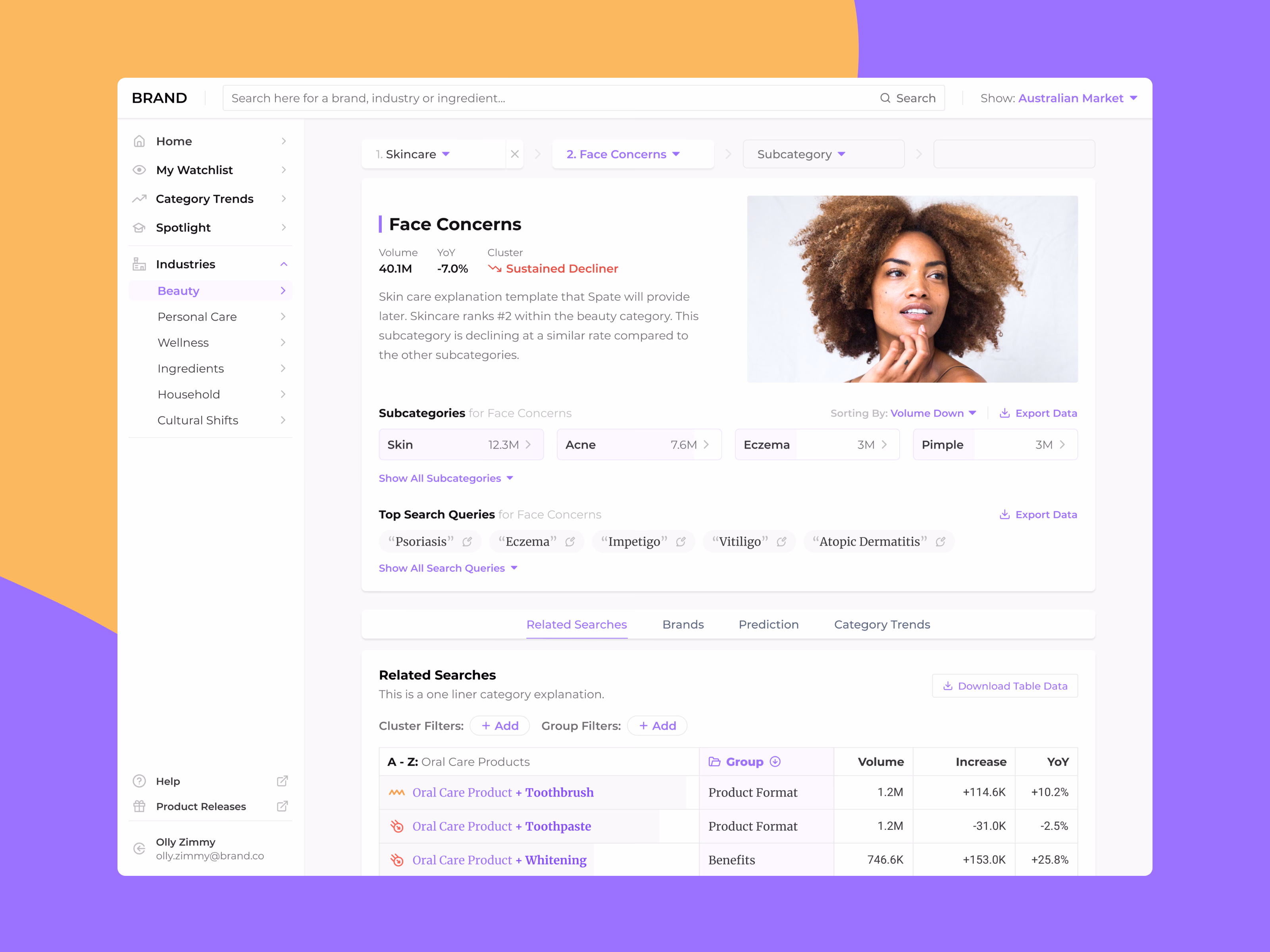This screenshot has height=952, width=1270.
Task: Click the Home icon in sidebar
Action: (139, 141)
